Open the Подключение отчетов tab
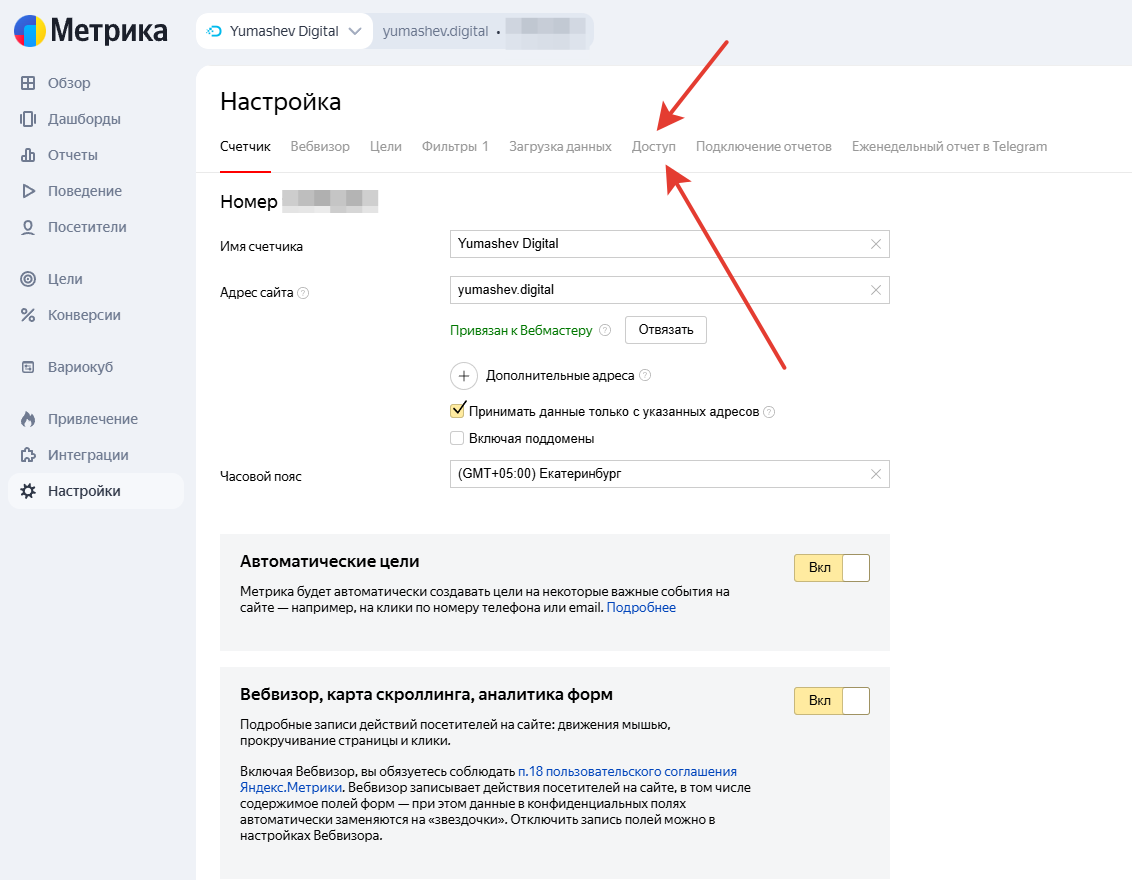This screenshot has width=1132, height=880. pos(764,147)
